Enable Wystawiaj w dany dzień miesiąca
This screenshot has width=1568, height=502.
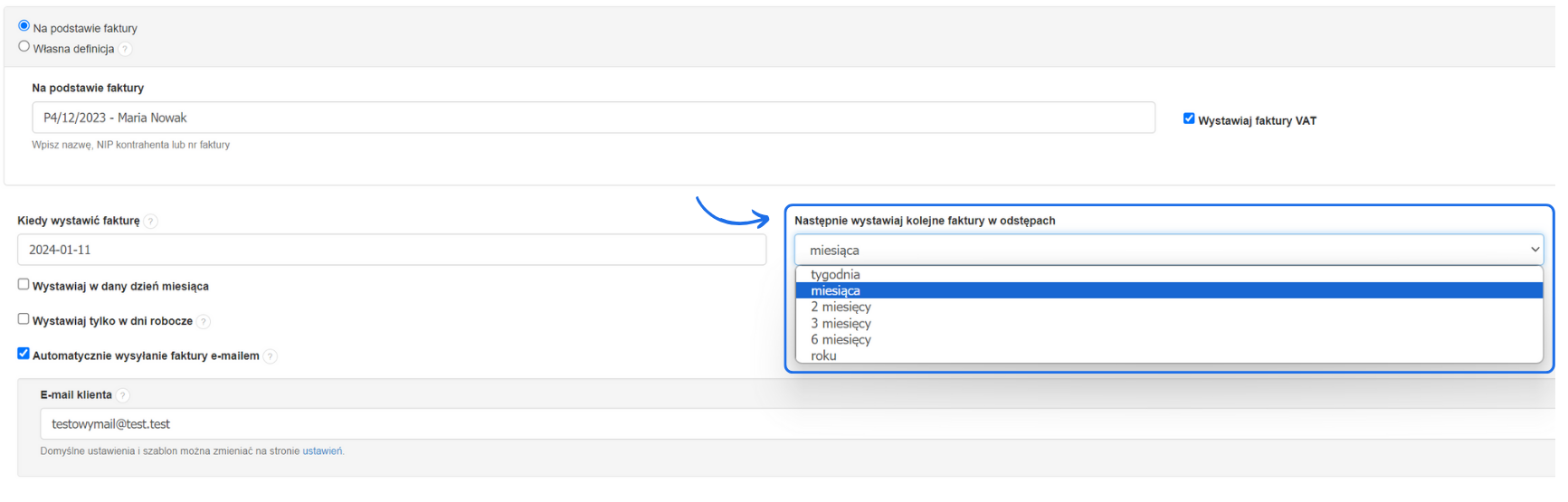[24, 284]
